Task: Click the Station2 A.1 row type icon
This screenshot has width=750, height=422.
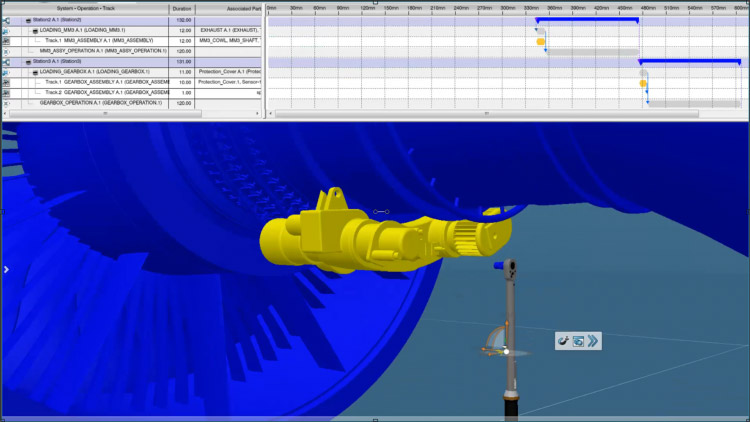Action: click(x=6, y=20)
